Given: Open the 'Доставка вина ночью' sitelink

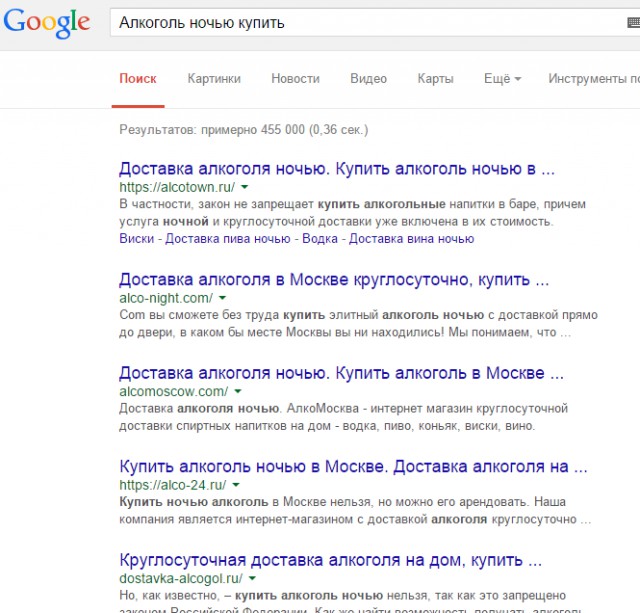Looking at the screenshot, I should [x=411, y=238].
